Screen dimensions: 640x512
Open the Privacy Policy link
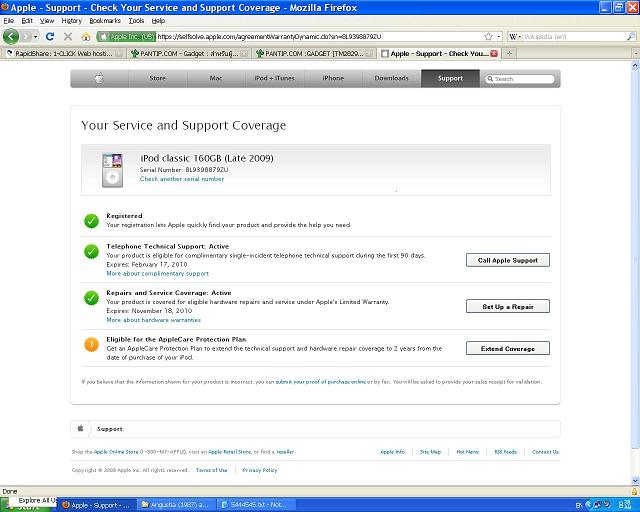click(260, 470)
